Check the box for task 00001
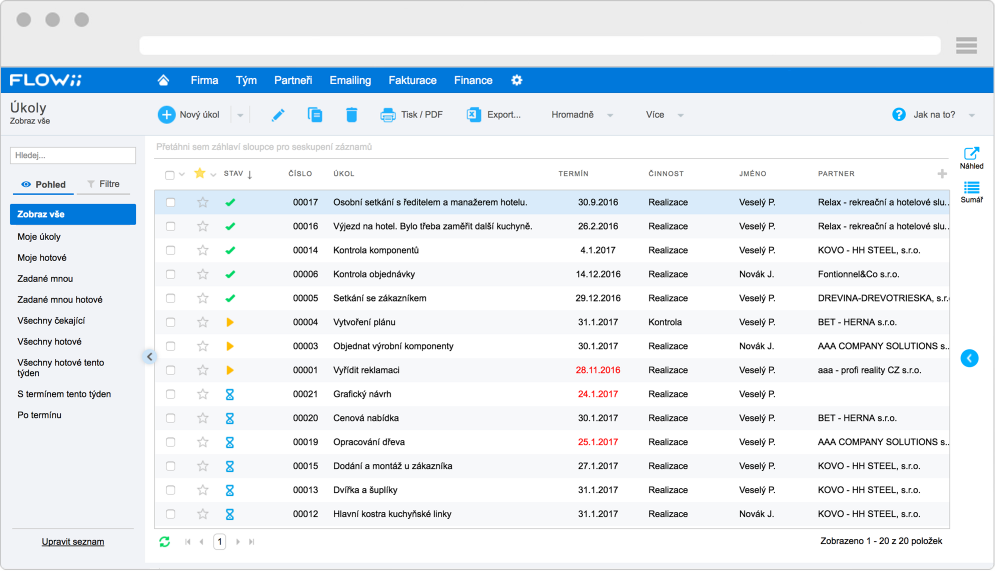 pos(170,370)
